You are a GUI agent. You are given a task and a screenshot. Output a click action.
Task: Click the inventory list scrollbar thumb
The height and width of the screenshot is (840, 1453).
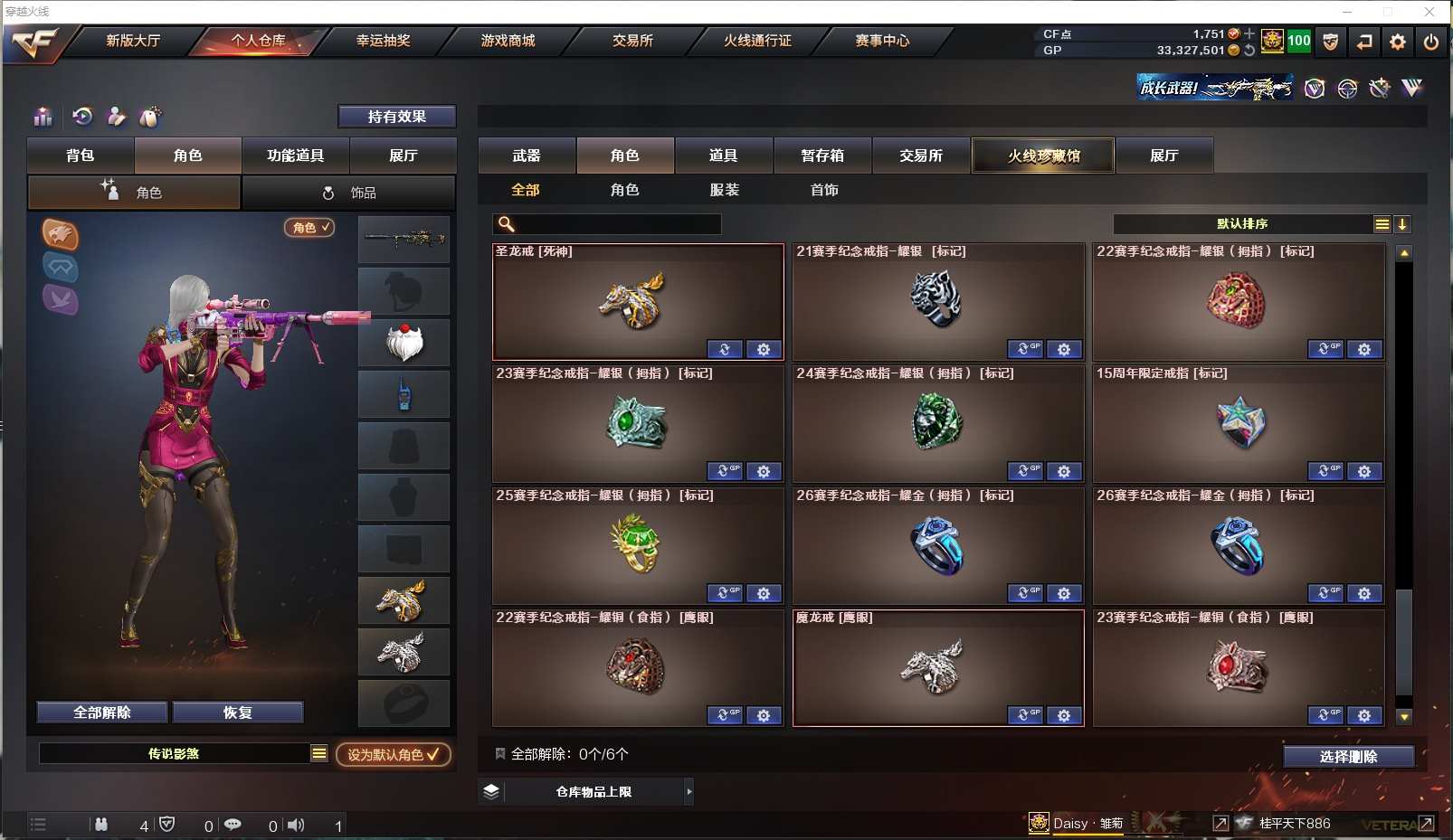1404,642
